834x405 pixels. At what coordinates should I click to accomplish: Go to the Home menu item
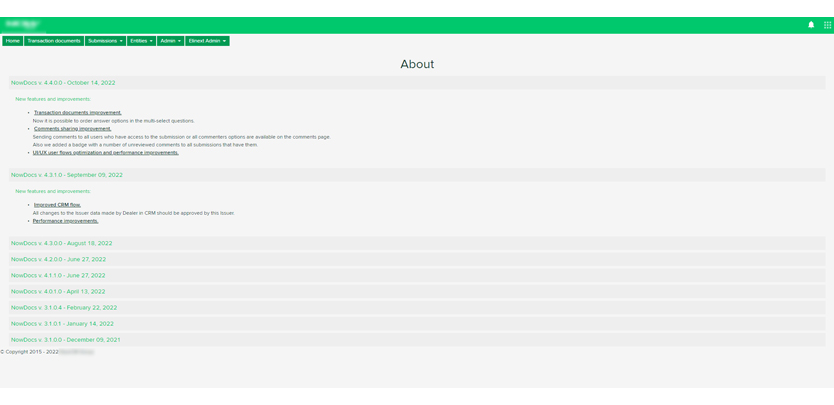tap(12, 41)
